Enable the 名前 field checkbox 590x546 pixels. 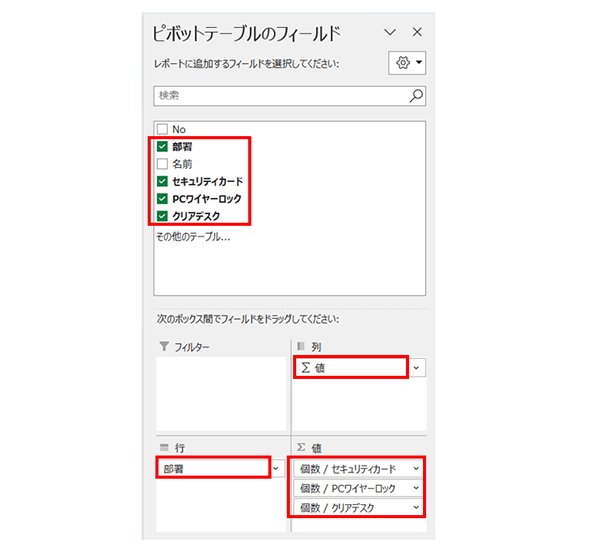click(x=162, y=164)
